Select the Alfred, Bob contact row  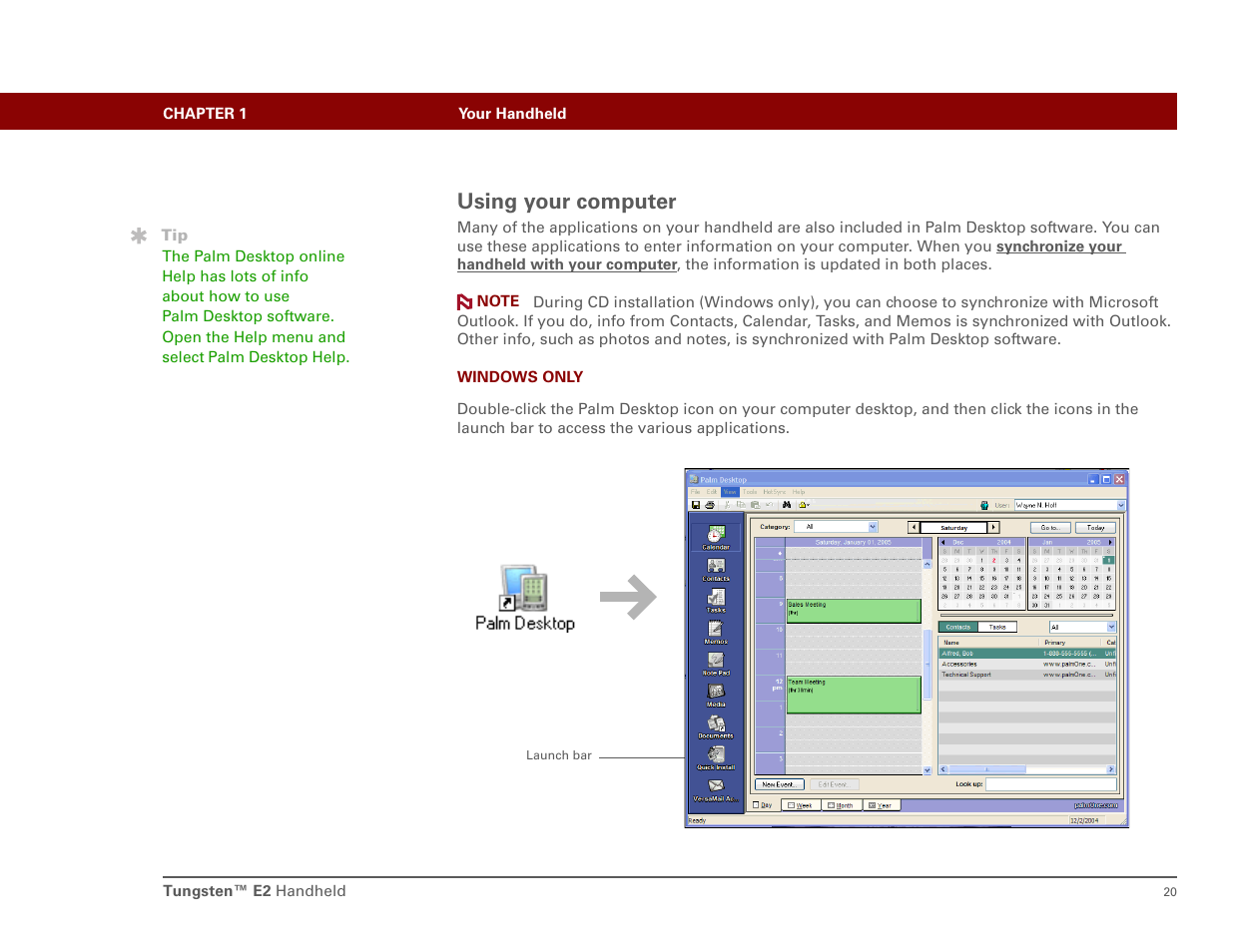[x=1027, y=654]
